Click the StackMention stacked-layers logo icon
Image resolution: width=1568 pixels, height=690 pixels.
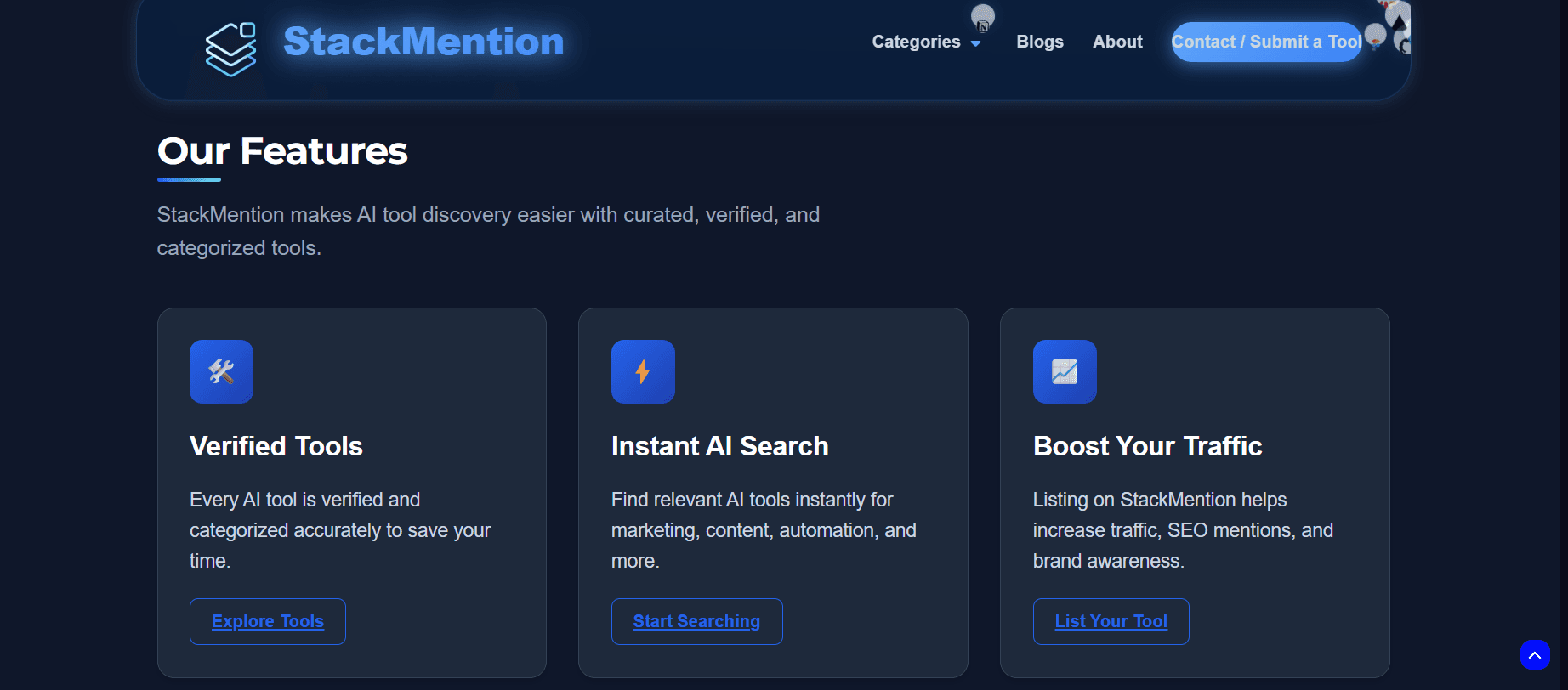[x=230, y=48]
